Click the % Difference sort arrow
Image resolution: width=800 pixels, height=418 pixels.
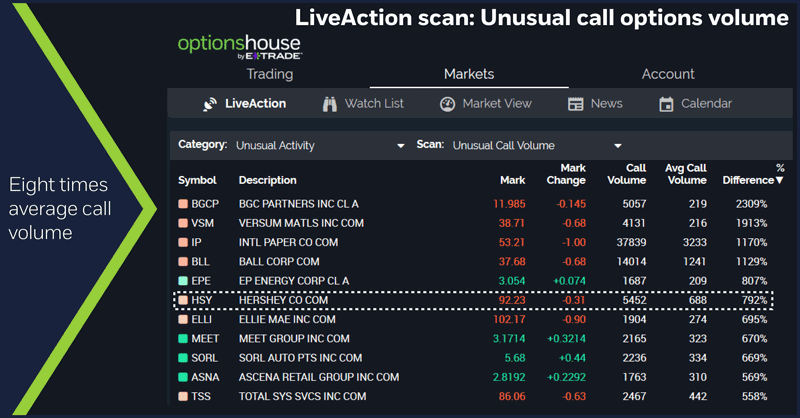coord(780,181)
